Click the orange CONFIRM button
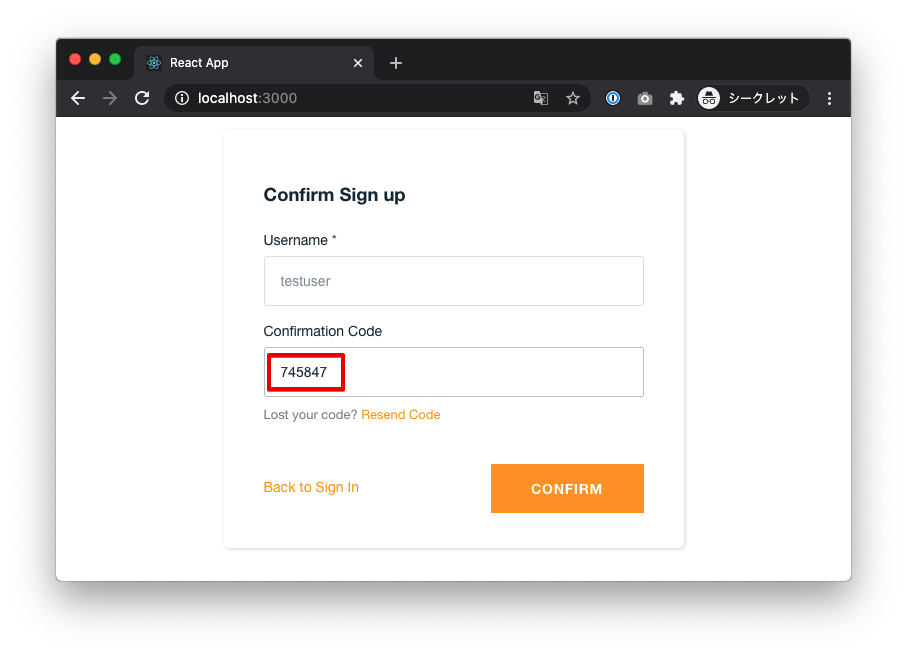This screenshot has height=655, width=907. [x=567, y=488]
